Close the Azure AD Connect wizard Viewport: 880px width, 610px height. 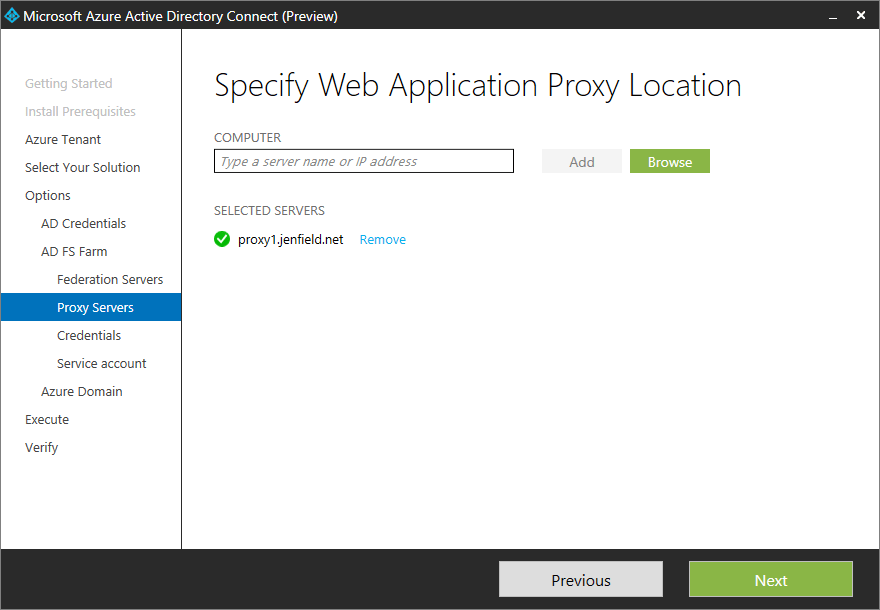point(861,16)
